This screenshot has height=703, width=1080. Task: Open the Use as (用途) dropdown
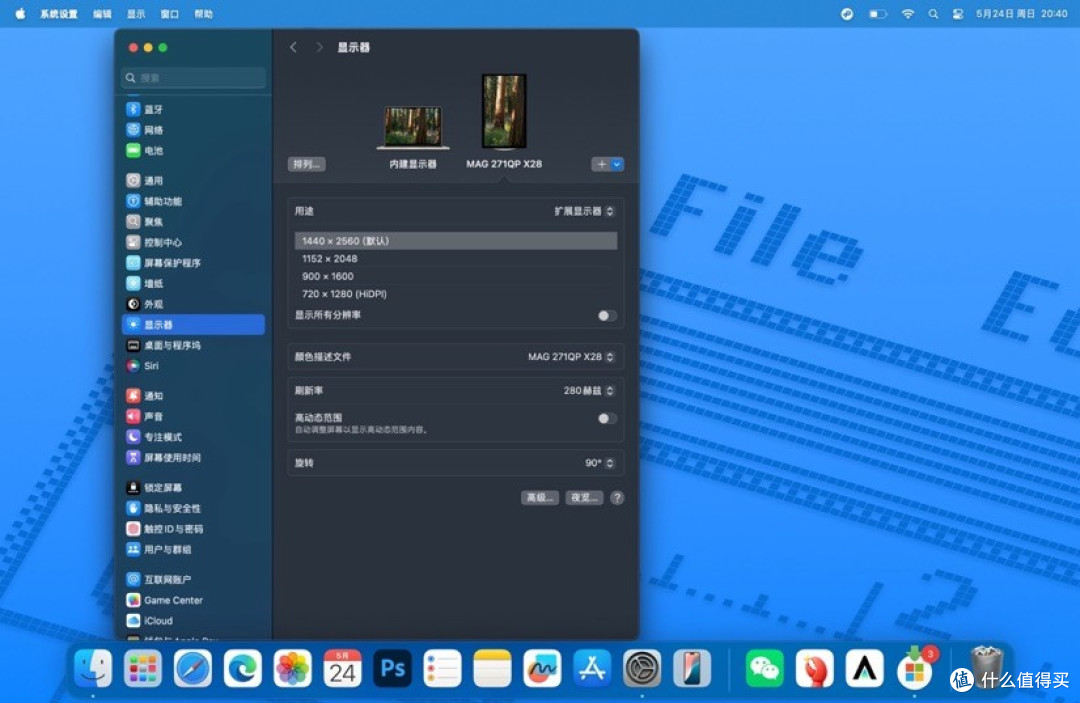[584, 211]
